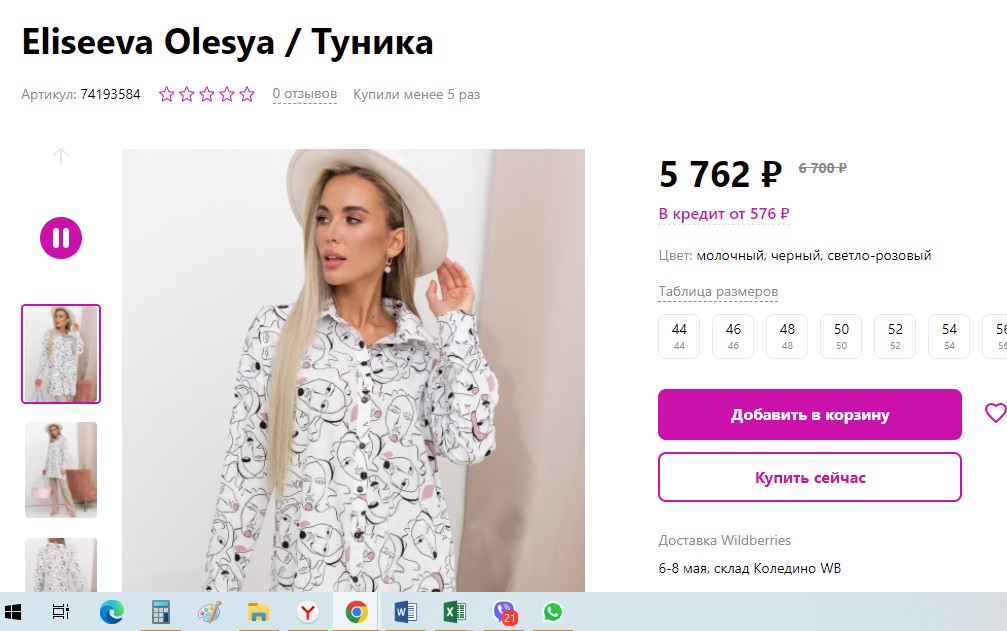The height and width of the screenshot is (631, 1007).
Task: Click the up arrow above the thumbnails
Action: (61, 156)
